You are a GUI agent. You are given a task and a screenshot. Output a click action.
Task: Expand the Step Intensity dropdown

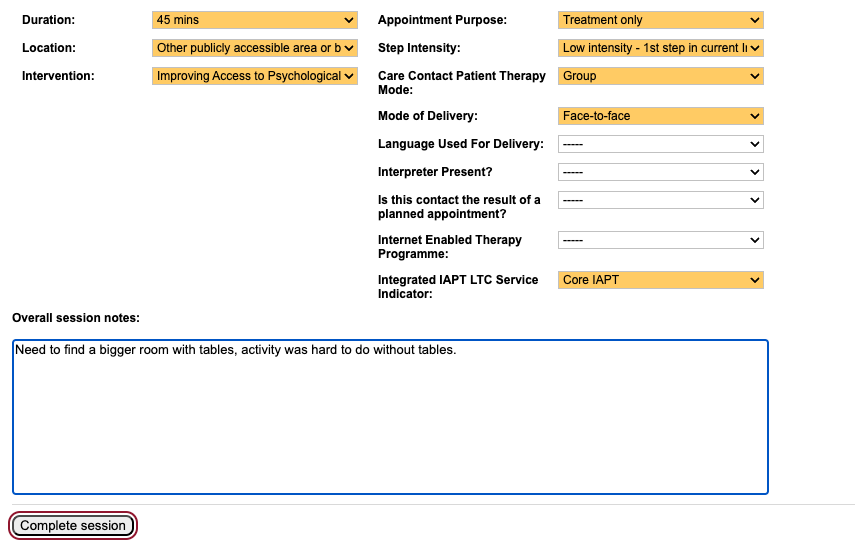point(660,48)
